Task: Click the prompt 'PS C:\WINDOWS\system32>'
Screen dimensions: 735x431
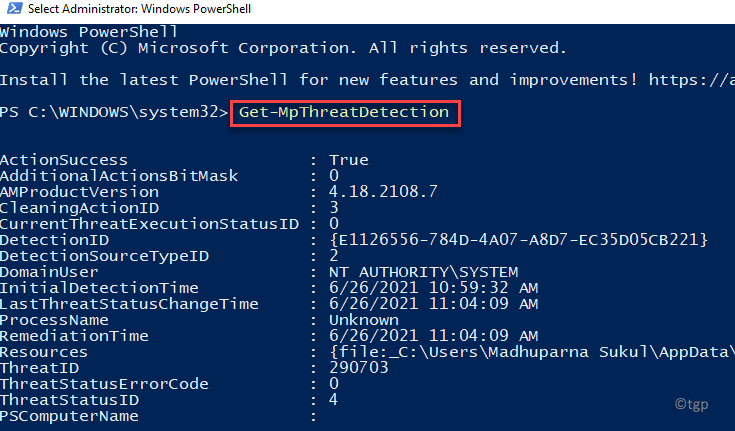Action: pyautogui.click(x=114, y=112)
